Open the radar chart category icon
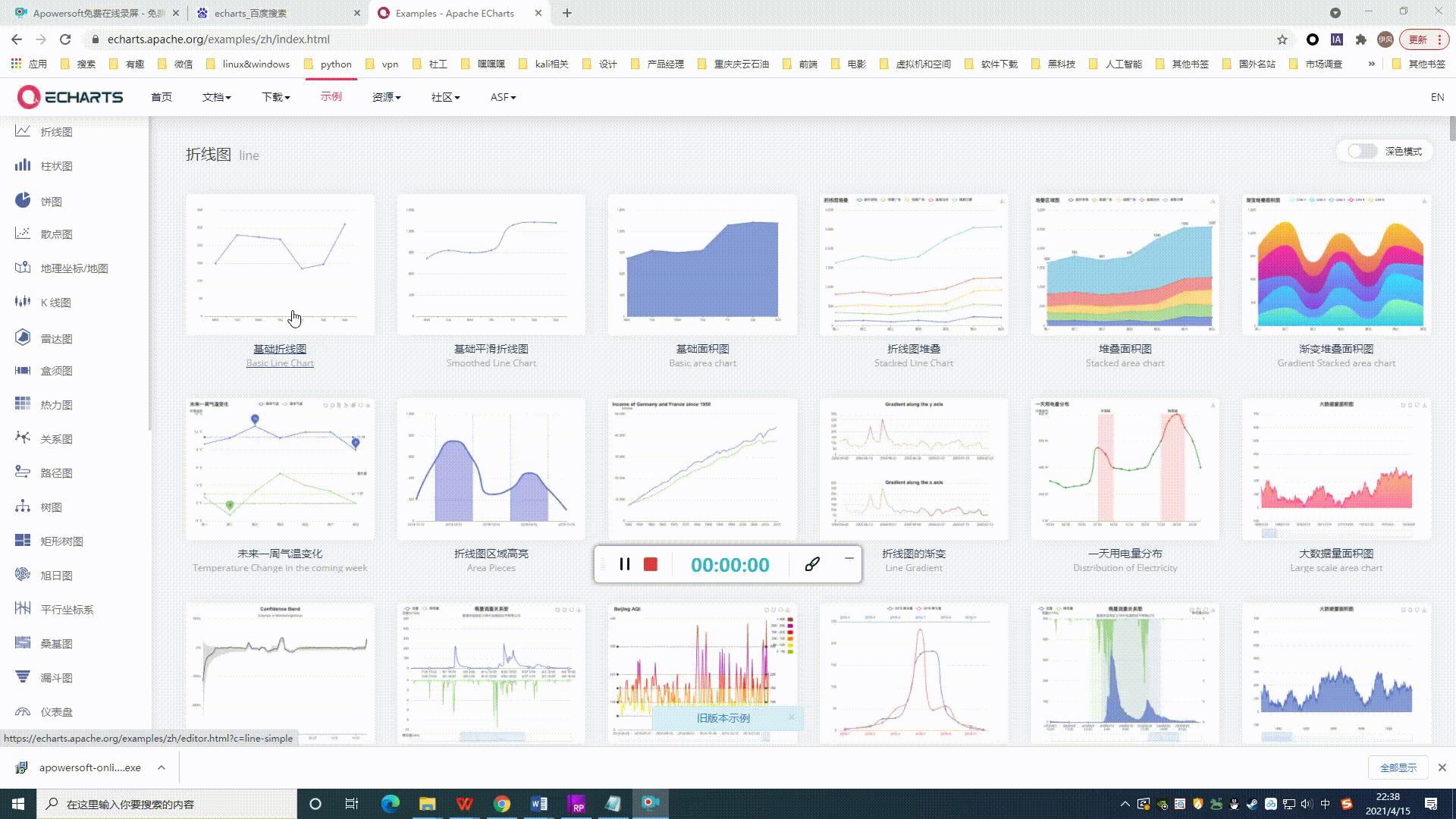 [23, 337]
